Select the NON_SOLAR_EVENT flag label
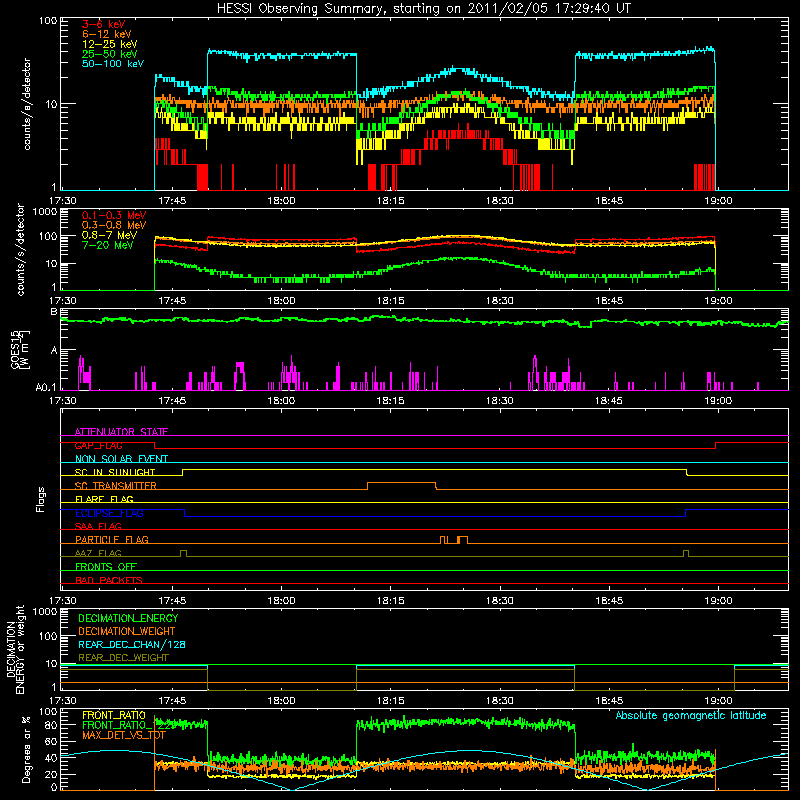The width and height of the screenshot is (800, 800). pyautogui.click(x=121, y=459)
